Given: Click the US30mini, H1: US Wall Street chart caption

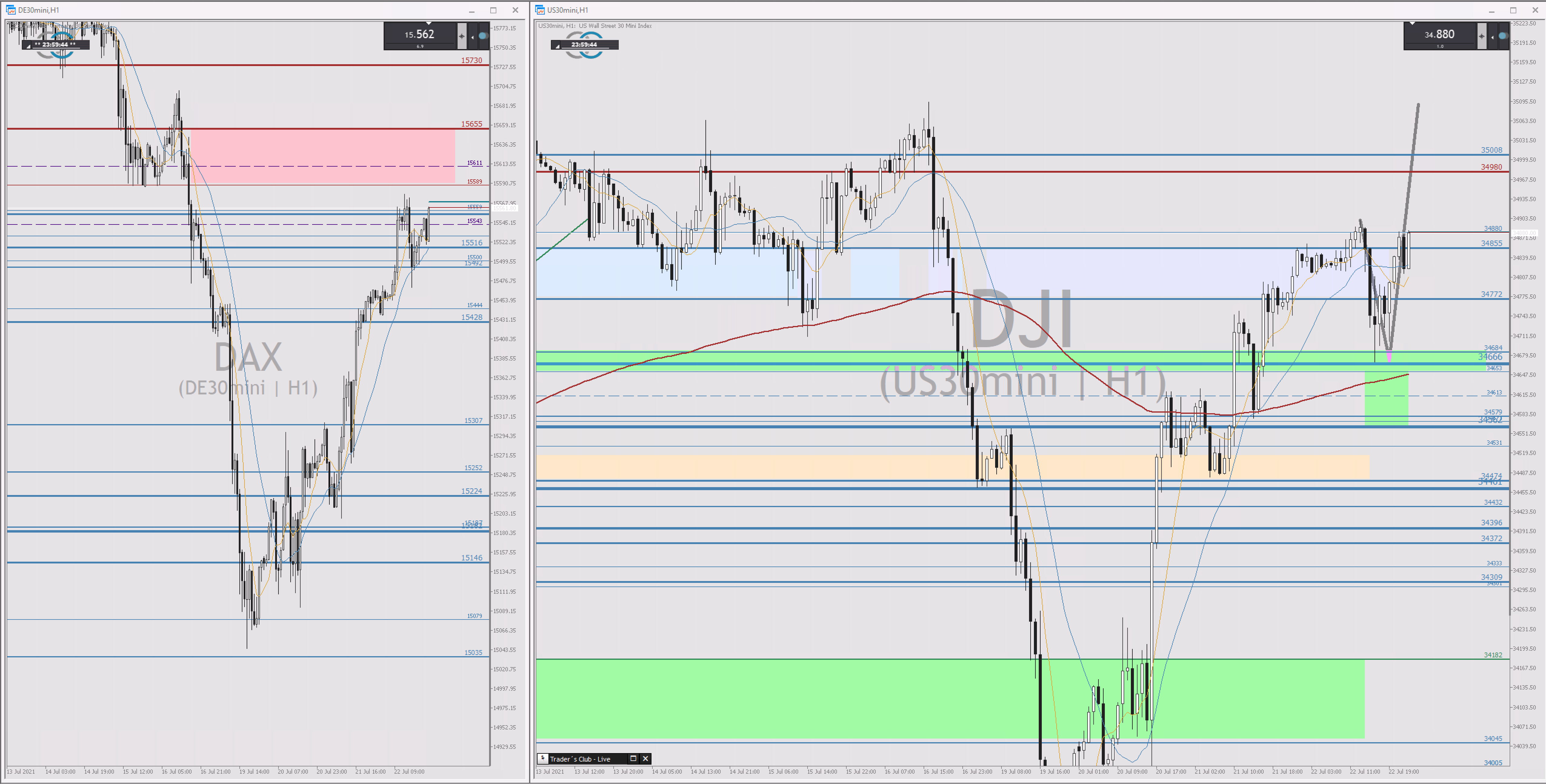Looking at the screenshot, I should tap(595, 26).
